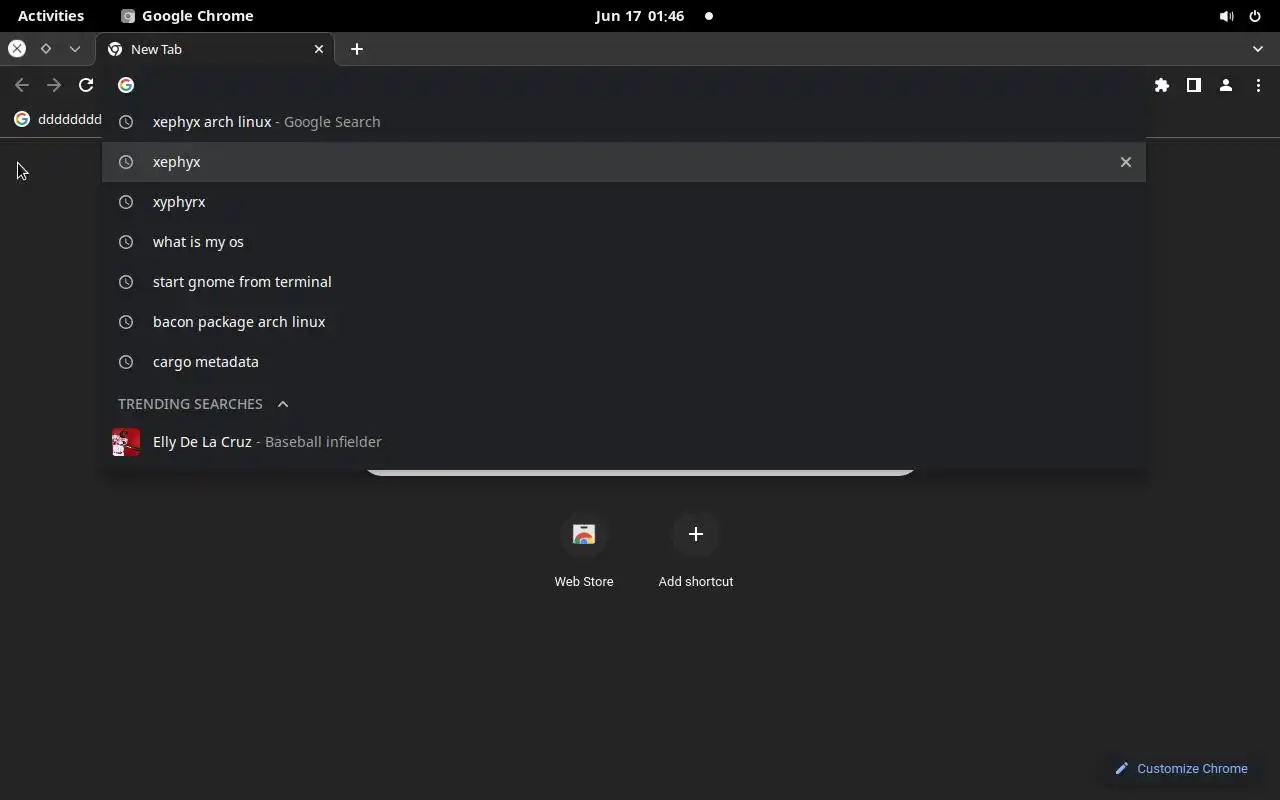Open the clock showing Jun 17 01:46

click(640, 16)
